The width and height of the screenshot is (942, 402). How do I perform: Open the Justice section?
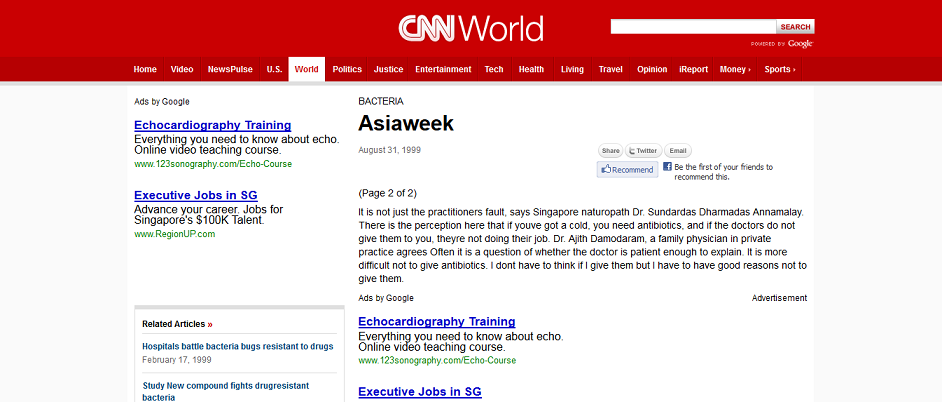pyautogui.click(x=389, y=69)
